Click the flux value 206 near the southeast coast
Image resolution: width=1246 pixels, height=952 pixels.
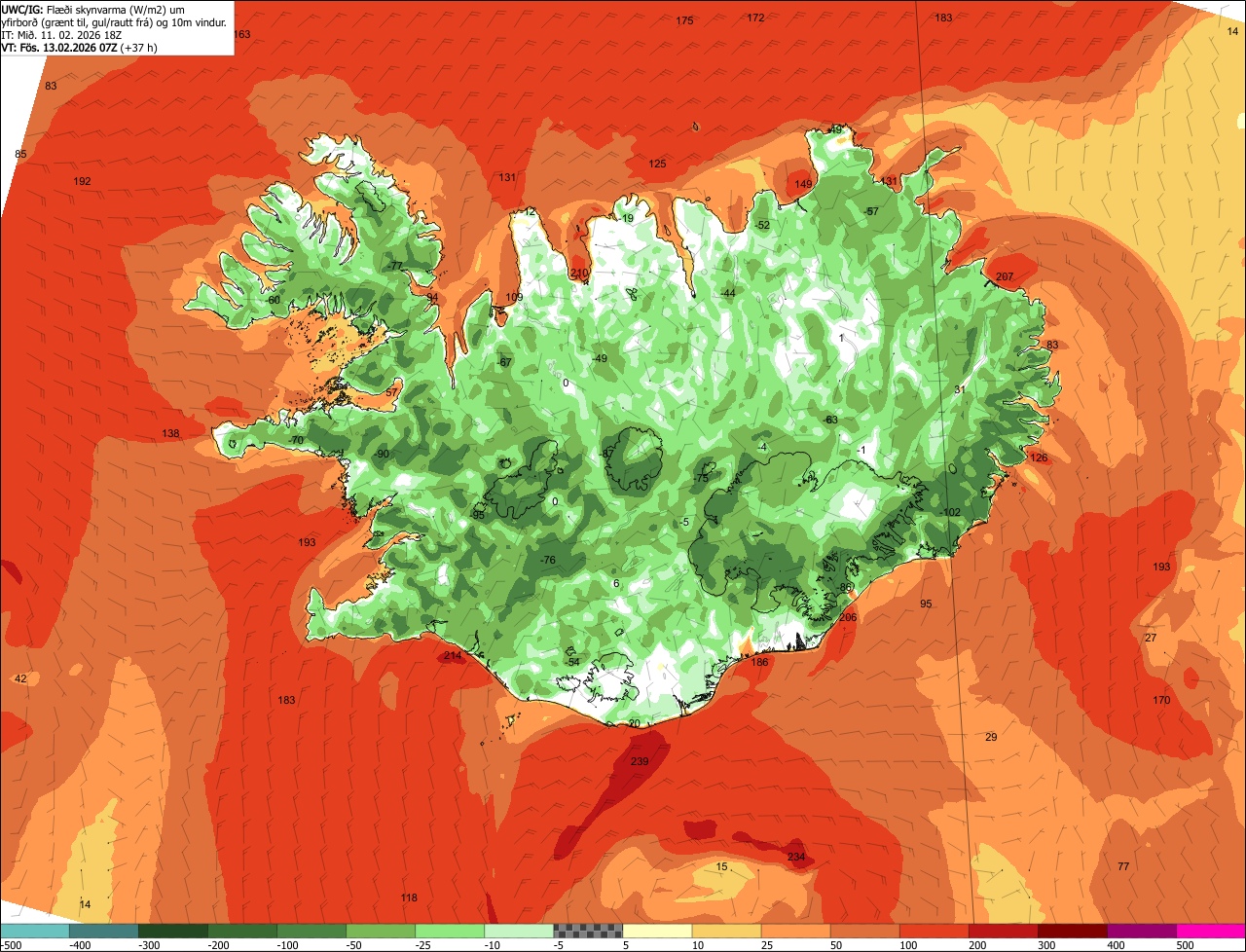(848, 617)
